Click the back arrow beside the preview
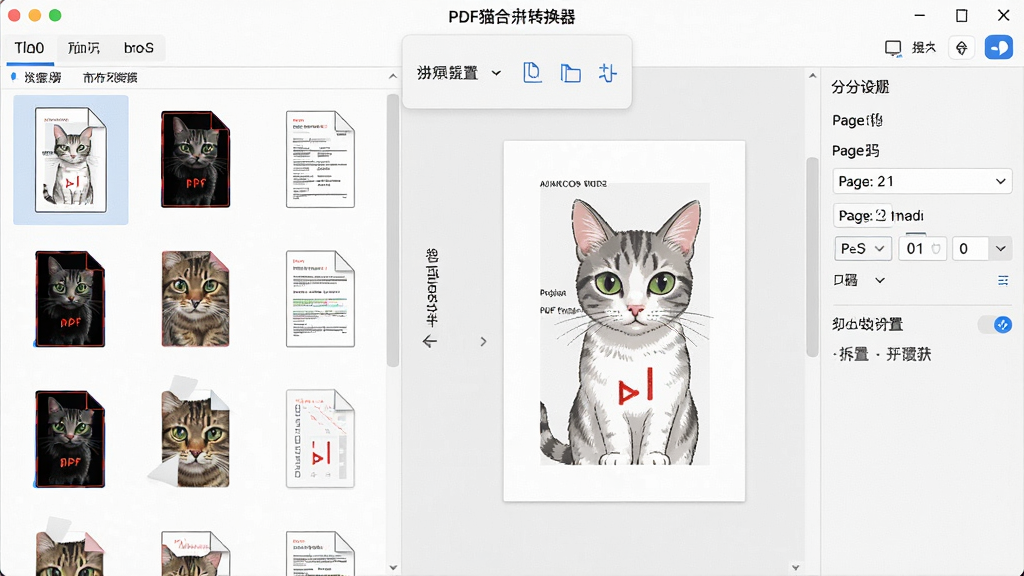The image size is (1024, 576). click(x=430, y=342)
